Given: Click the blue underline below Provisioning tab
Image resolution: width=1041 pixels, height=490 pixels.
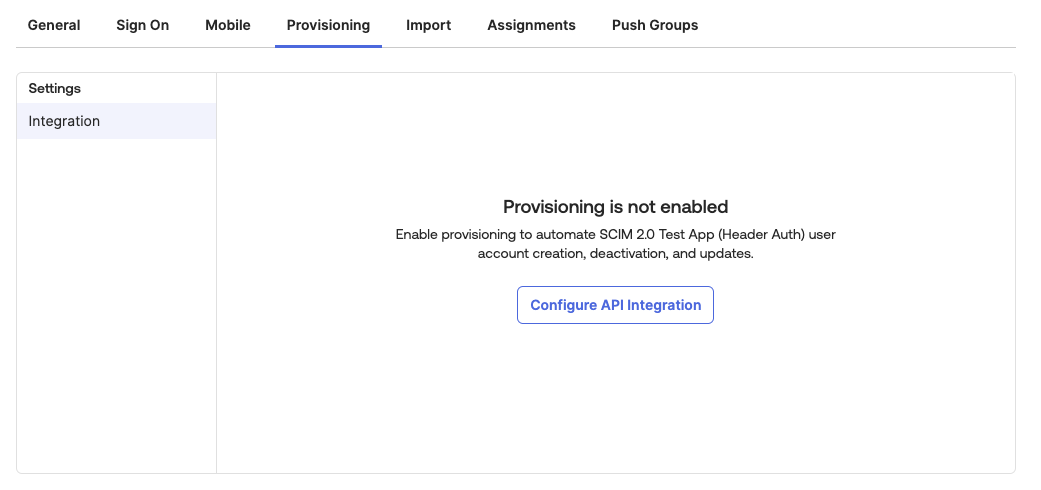Looking at the screenshot, I should (328, 46).
